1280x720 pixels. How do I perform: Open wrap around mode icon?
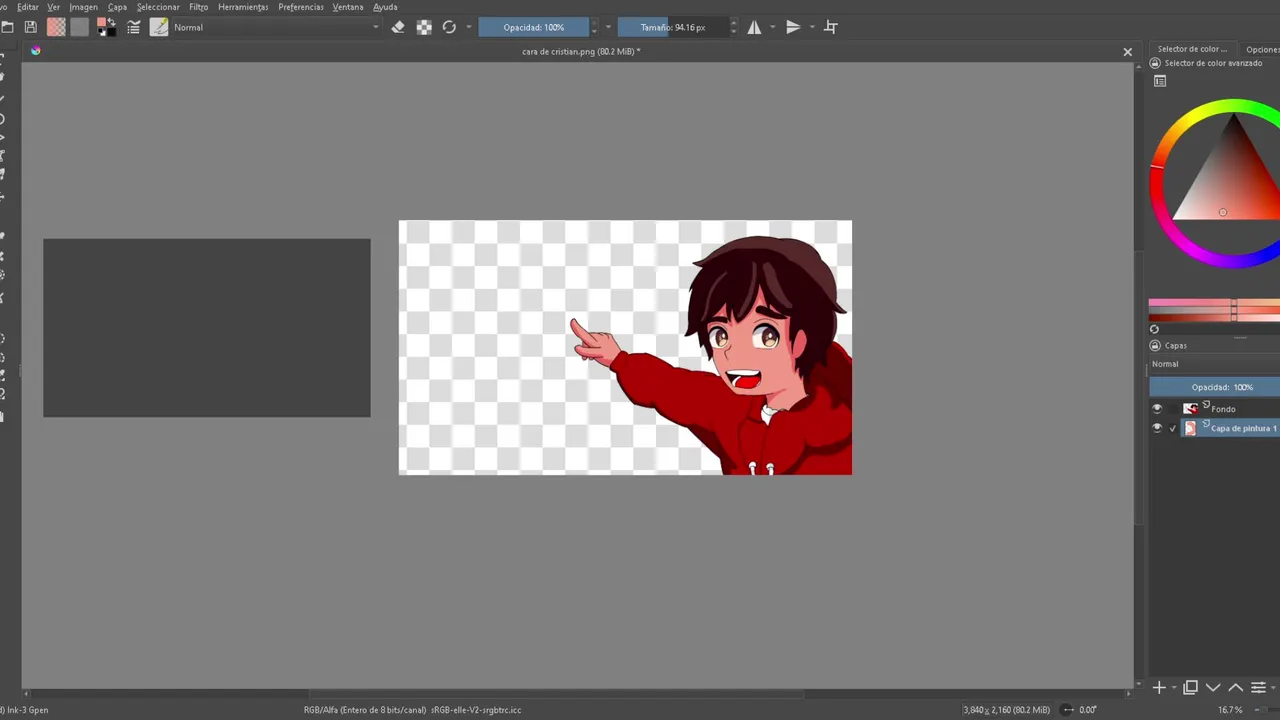pyautogui.click(x=831, y=27)
